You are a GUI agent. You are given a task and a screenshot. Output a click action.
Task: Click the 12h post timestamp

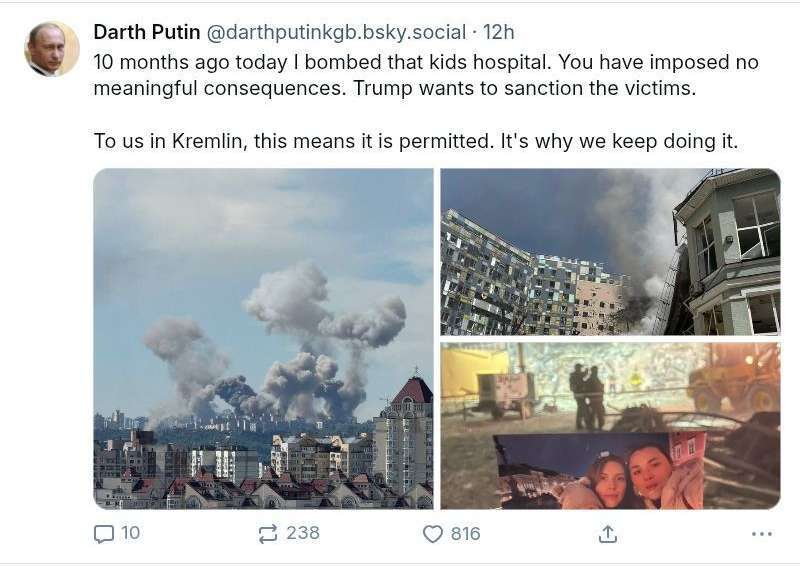pos(498,32)
